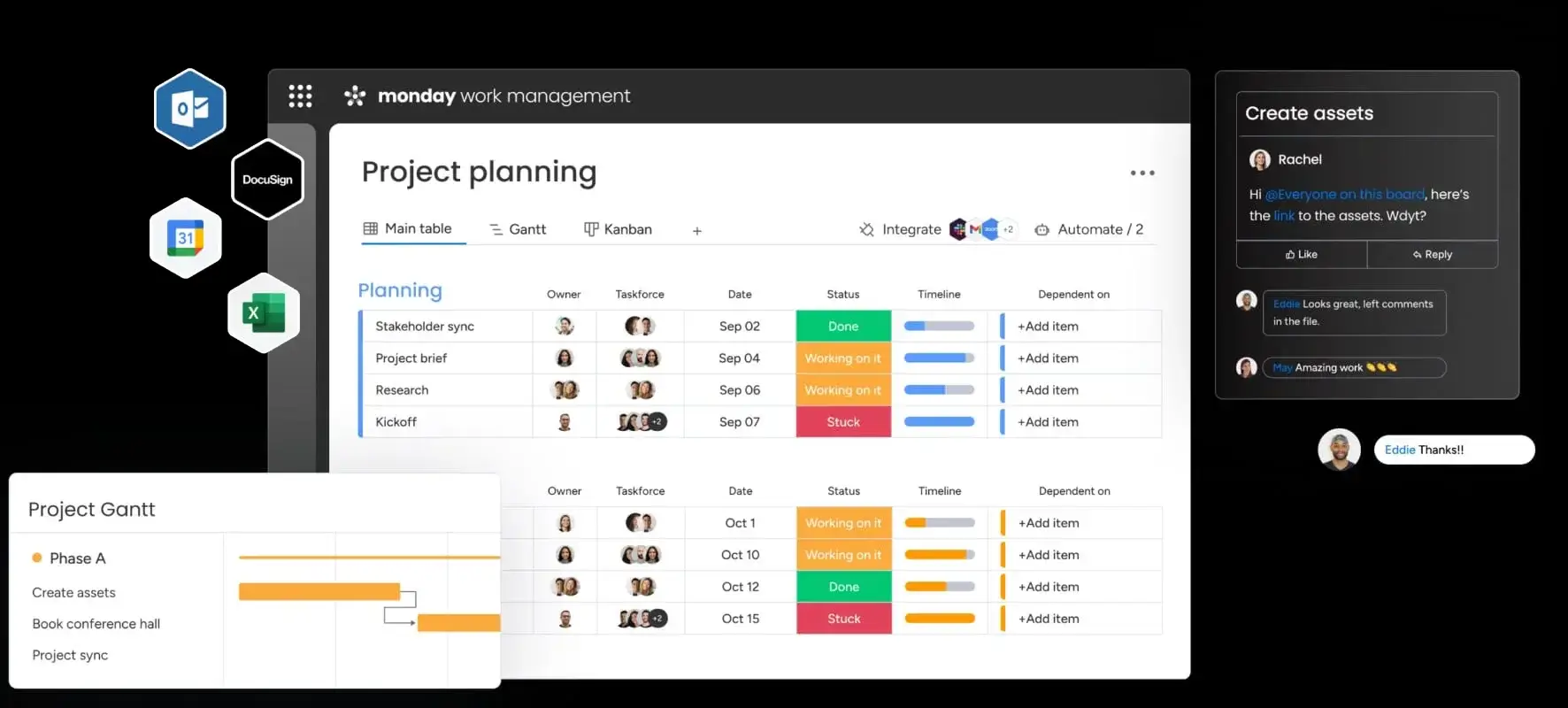Open the Project brief item name
The height and width of the screenshot is (708, 1568).
pos(411,358)
